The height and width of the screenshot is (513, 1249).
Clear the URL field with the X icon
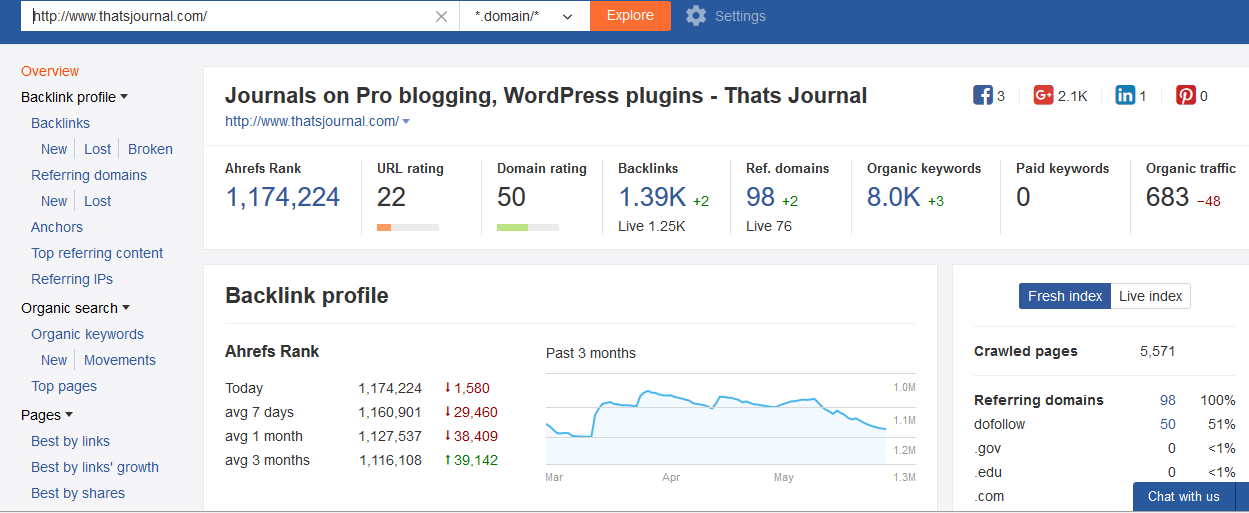[442, 16]
